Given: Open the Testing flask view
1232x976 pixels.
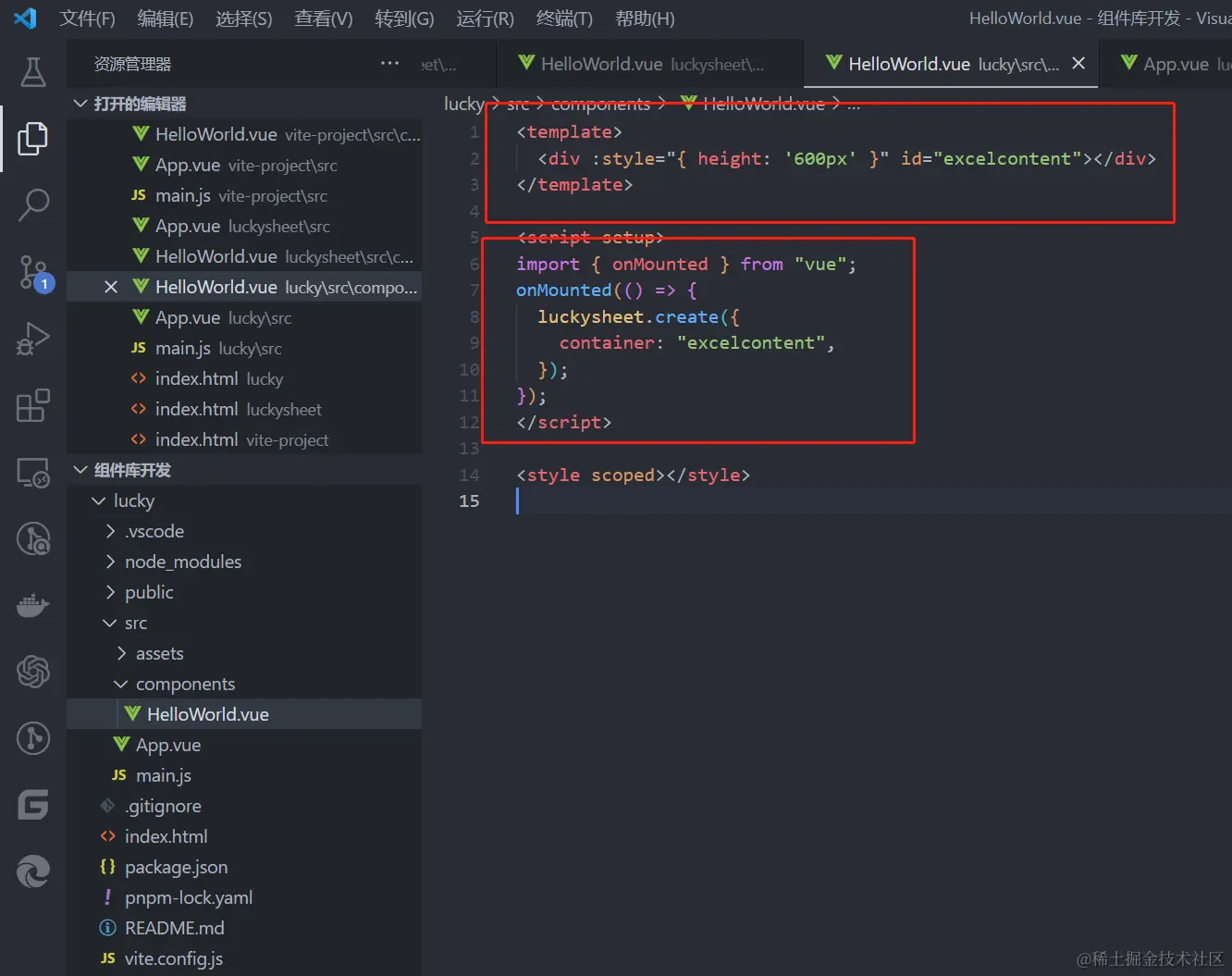Looking at the screenshot, I should tap(33, 72).
